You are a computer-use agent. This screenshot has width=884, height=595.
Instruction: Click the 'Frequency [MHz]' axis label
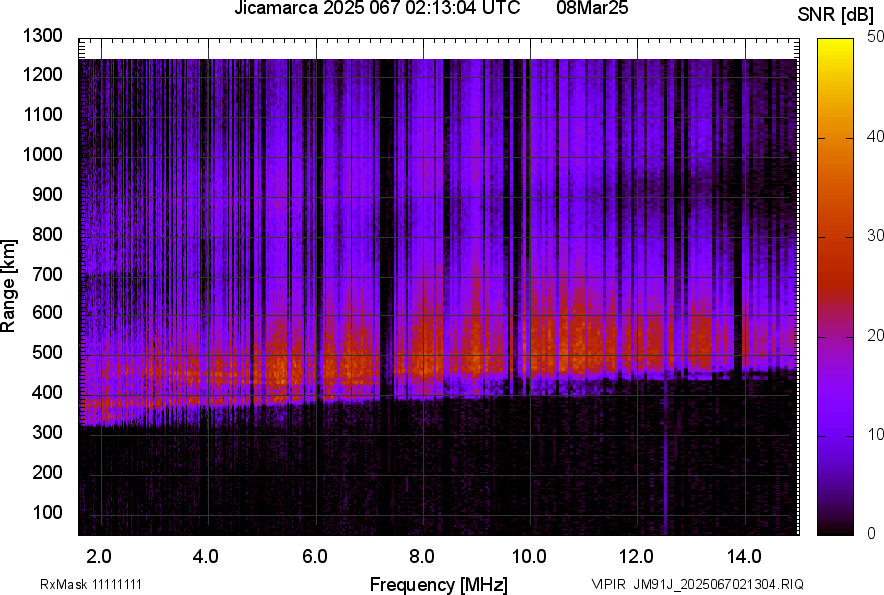pyautogui.click(x=438, y=584)
